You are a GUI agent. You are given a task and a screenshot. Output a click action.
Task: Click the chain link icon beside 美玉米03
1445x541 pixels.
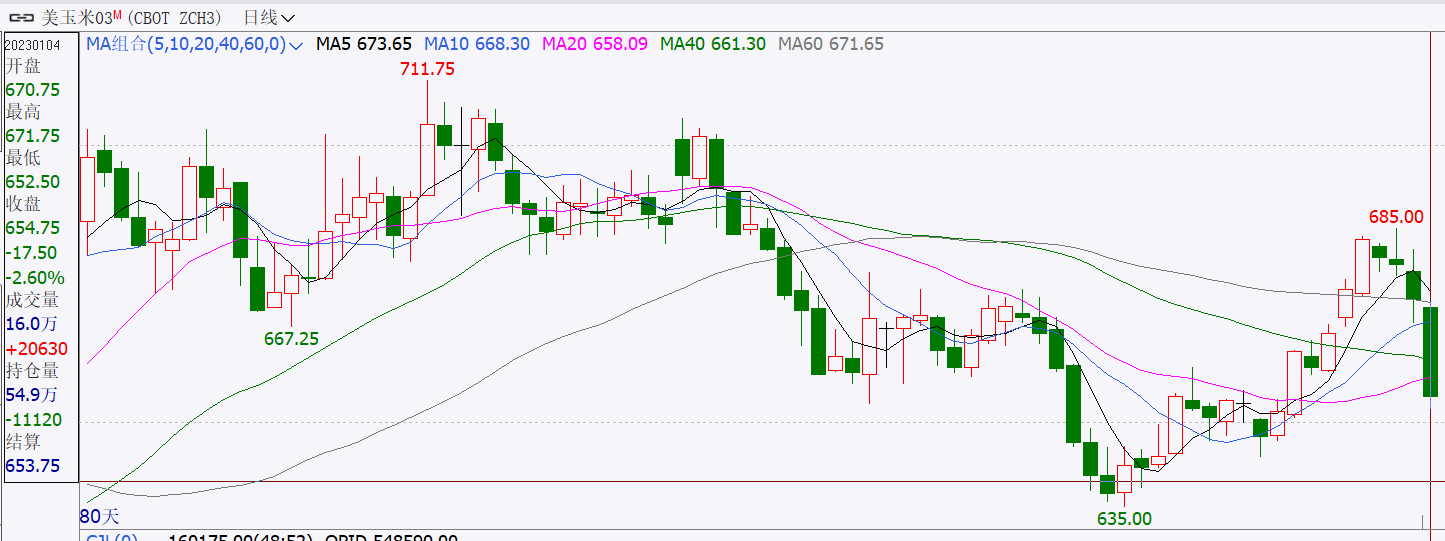click(23, 17)
